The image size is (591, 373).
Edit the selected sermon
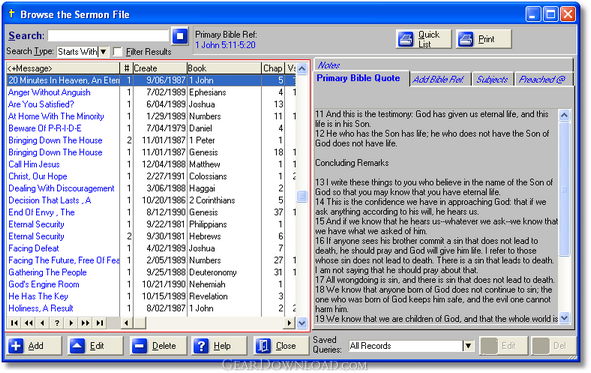96,345
